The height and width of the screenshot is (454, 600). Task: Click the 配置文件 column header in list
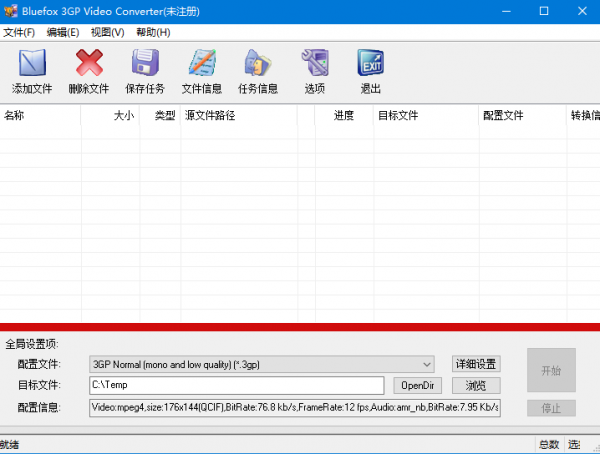coord(522,115)
